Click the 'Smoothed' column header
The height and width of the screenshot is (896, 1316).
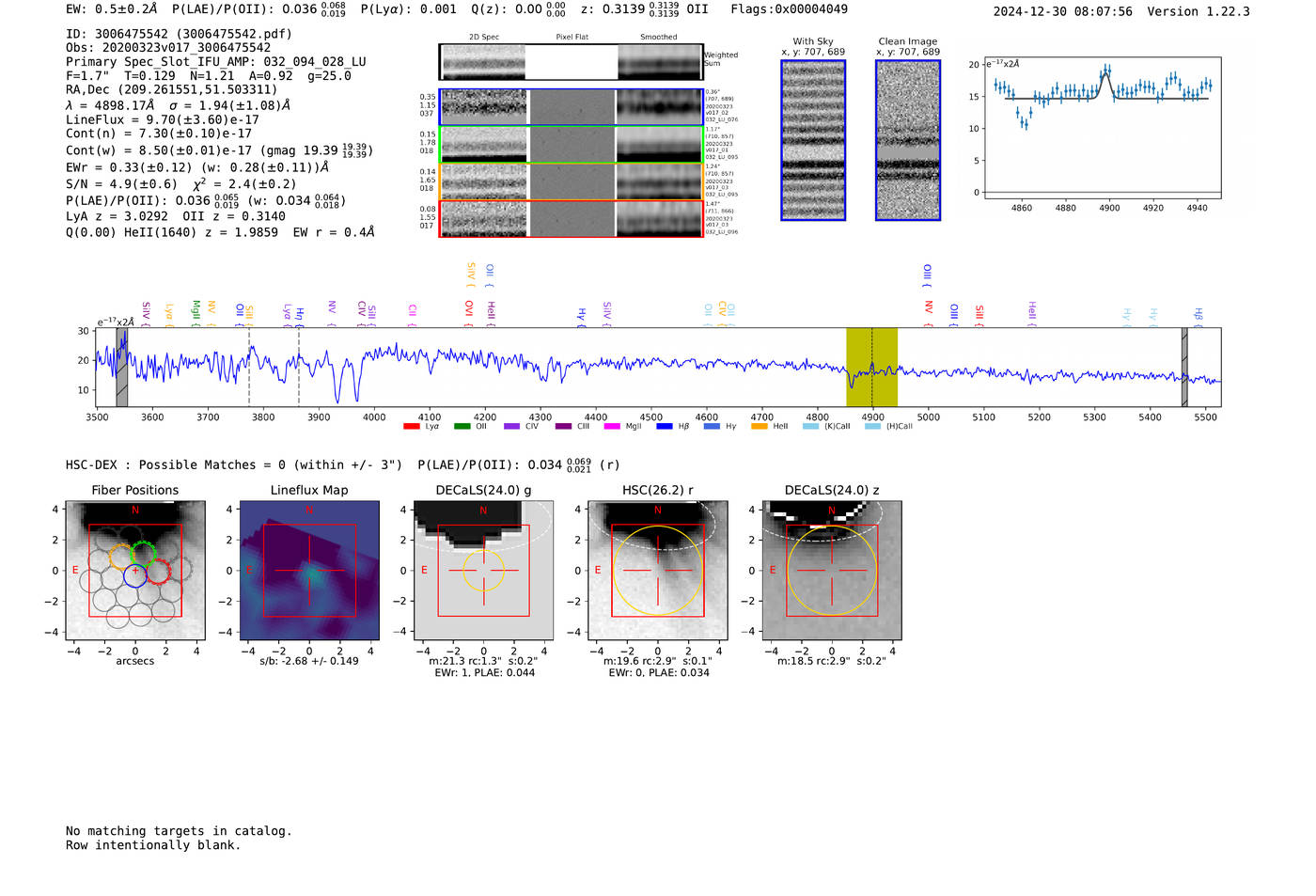click(658, 38)
